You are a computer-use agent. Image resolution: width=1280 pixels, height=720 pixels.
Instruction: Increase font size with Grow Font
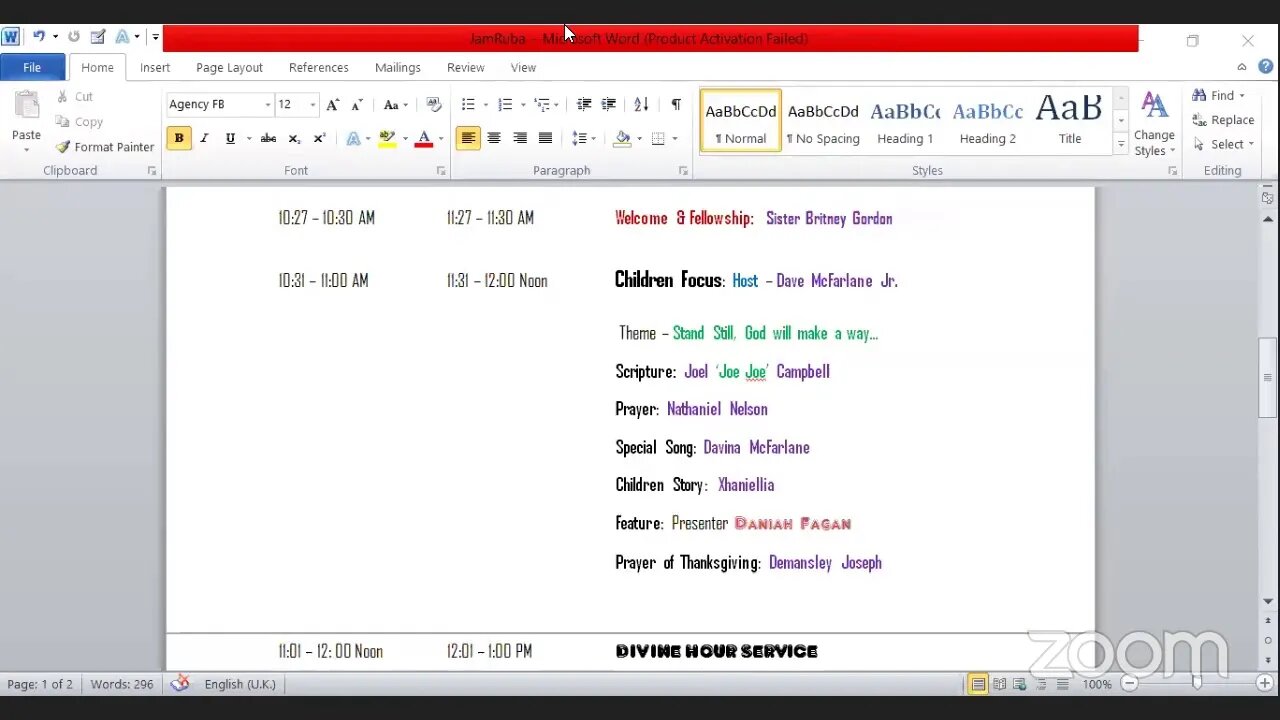333,104
